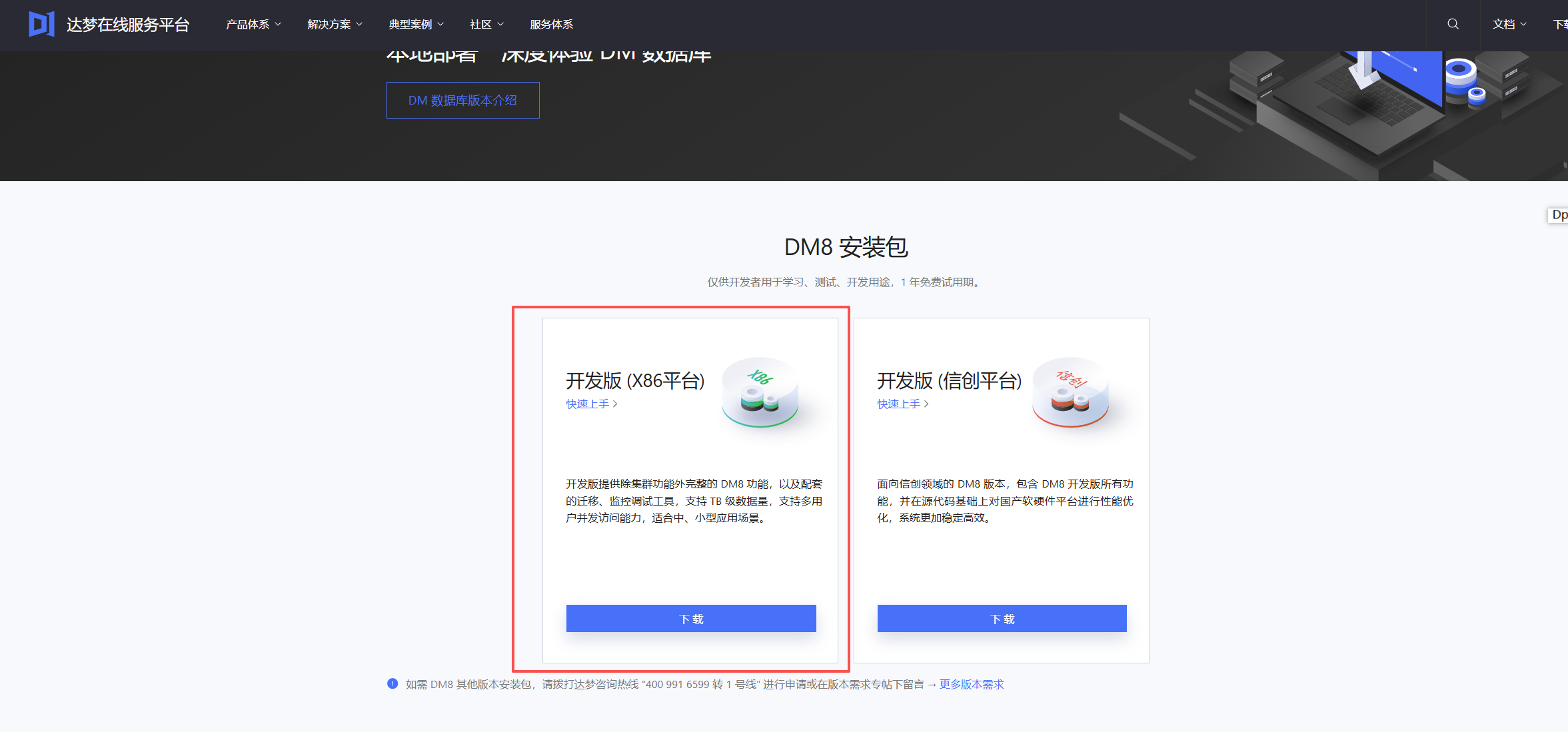This screenshot has width=1568, height=732.
Task: Expand the 文档 dropdown in header
Action: pos(1509,24)
